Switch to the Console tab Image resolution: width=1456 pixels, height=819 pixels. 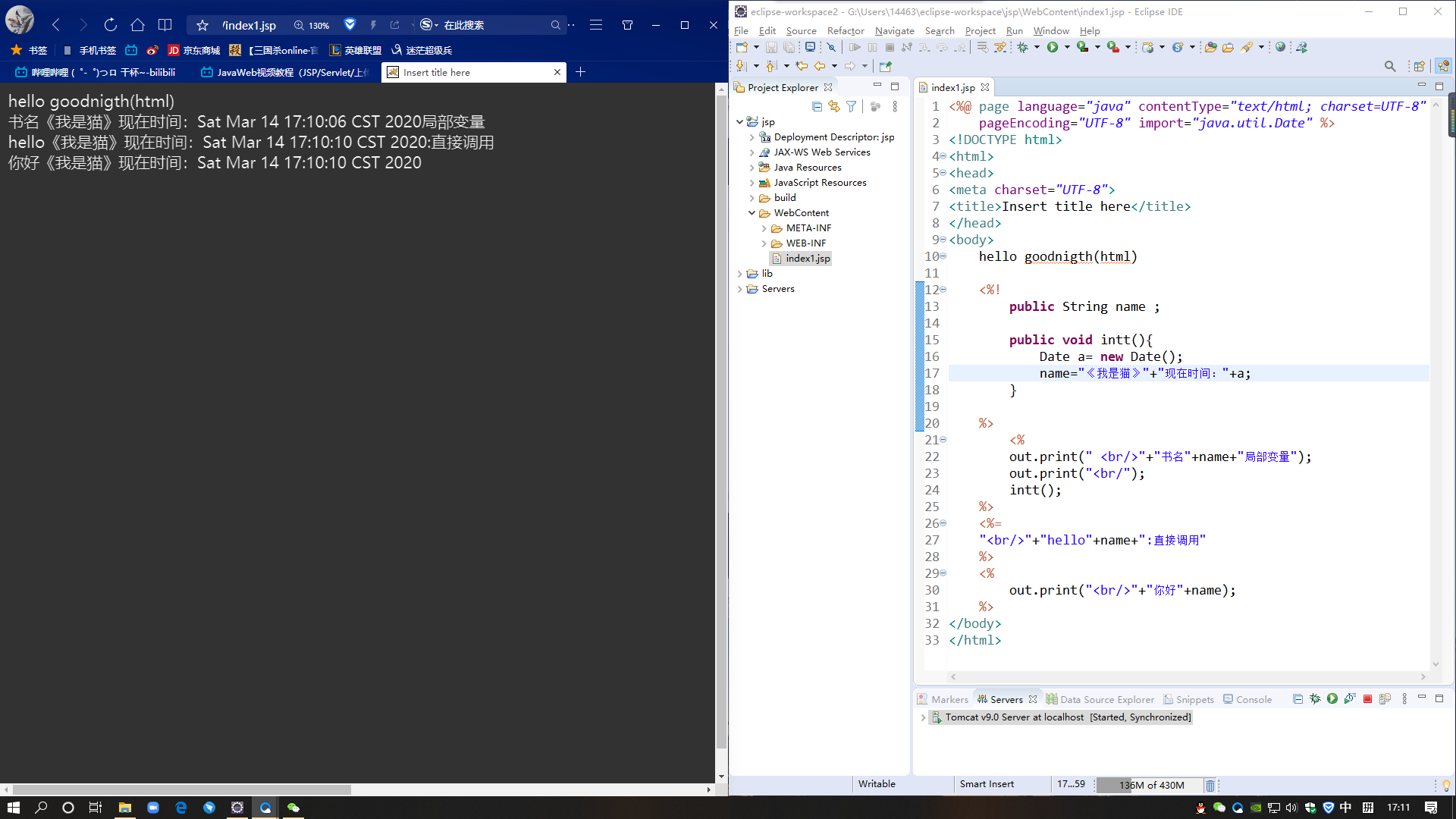1253,699
